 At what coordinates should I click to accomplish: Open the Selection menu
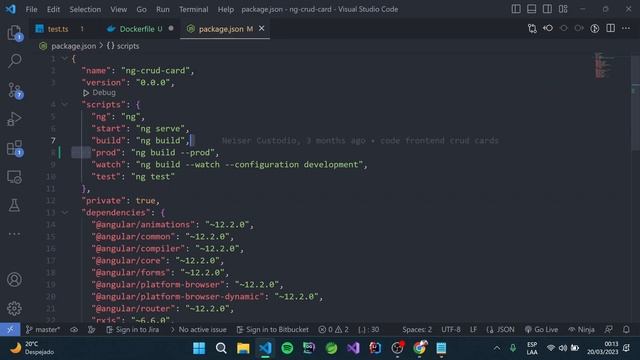pos(85,9)
